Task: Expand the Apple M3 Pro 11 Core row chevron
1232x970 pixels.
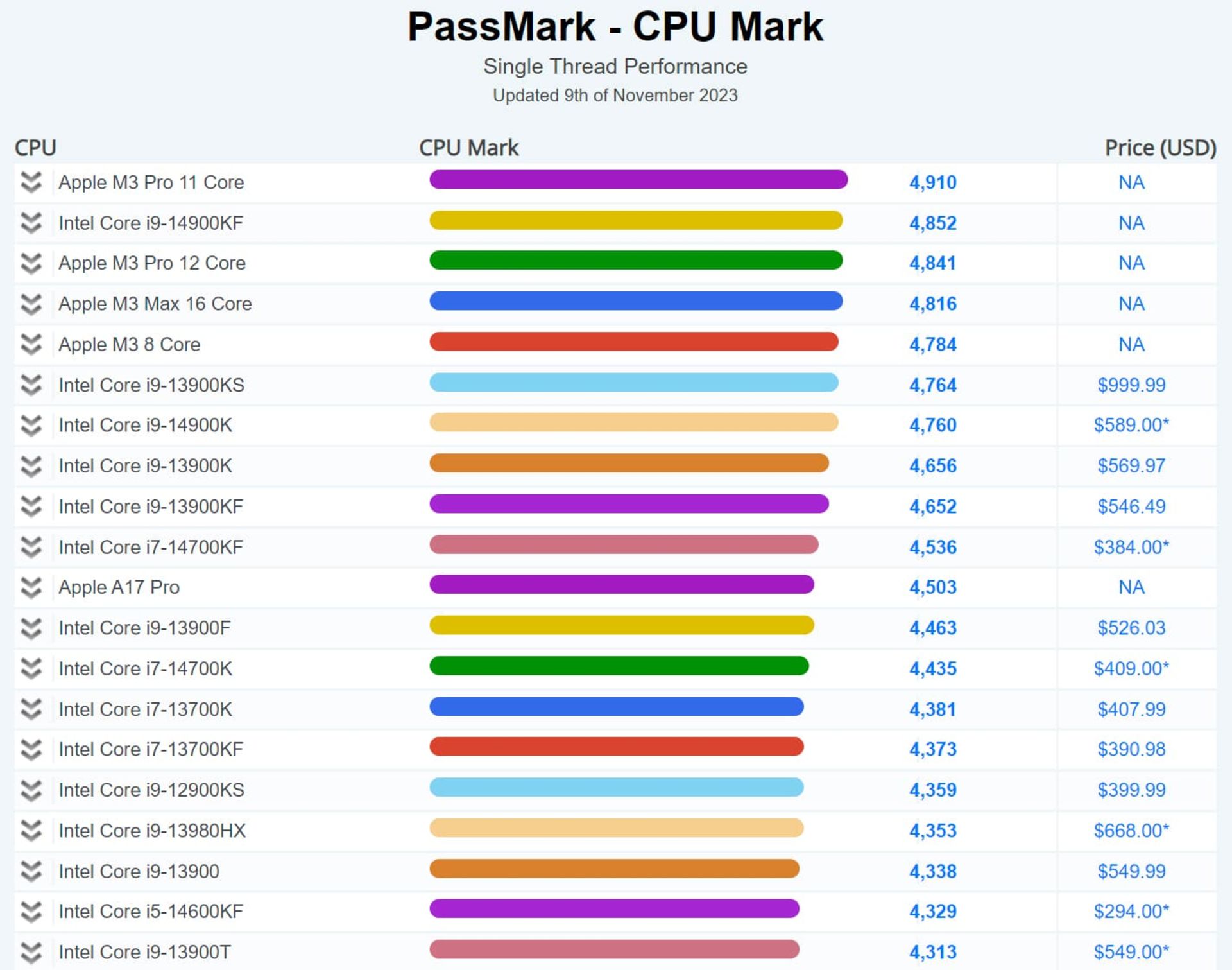Action: coord(31,183)
